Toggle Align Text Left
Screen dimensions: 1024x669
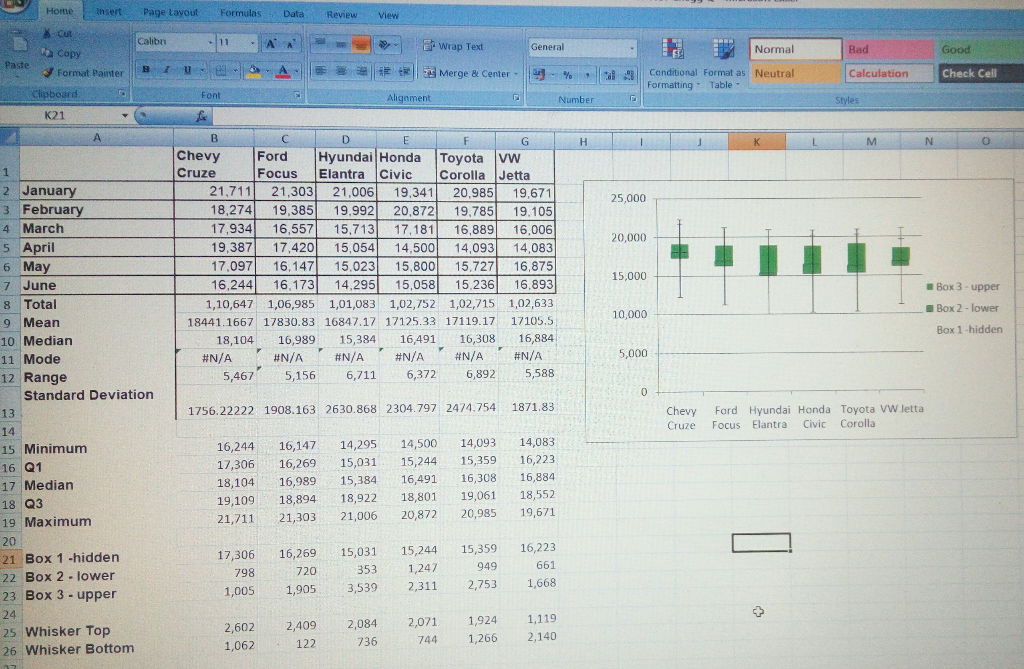coord(320,71)
